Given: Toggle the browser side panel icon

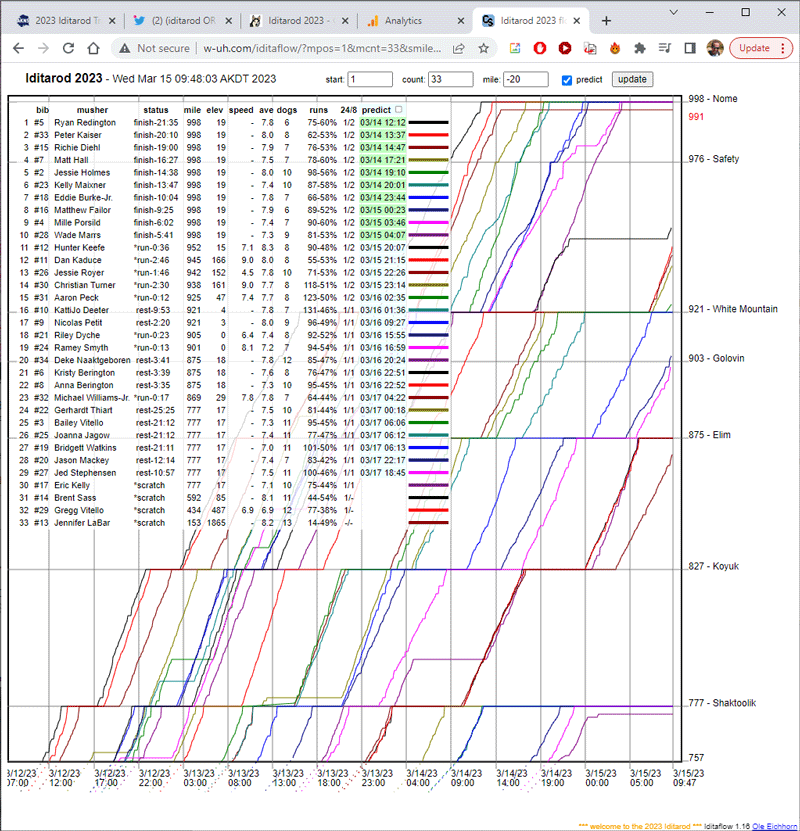Looking at the screenshot, I should [x=689, y=48].
